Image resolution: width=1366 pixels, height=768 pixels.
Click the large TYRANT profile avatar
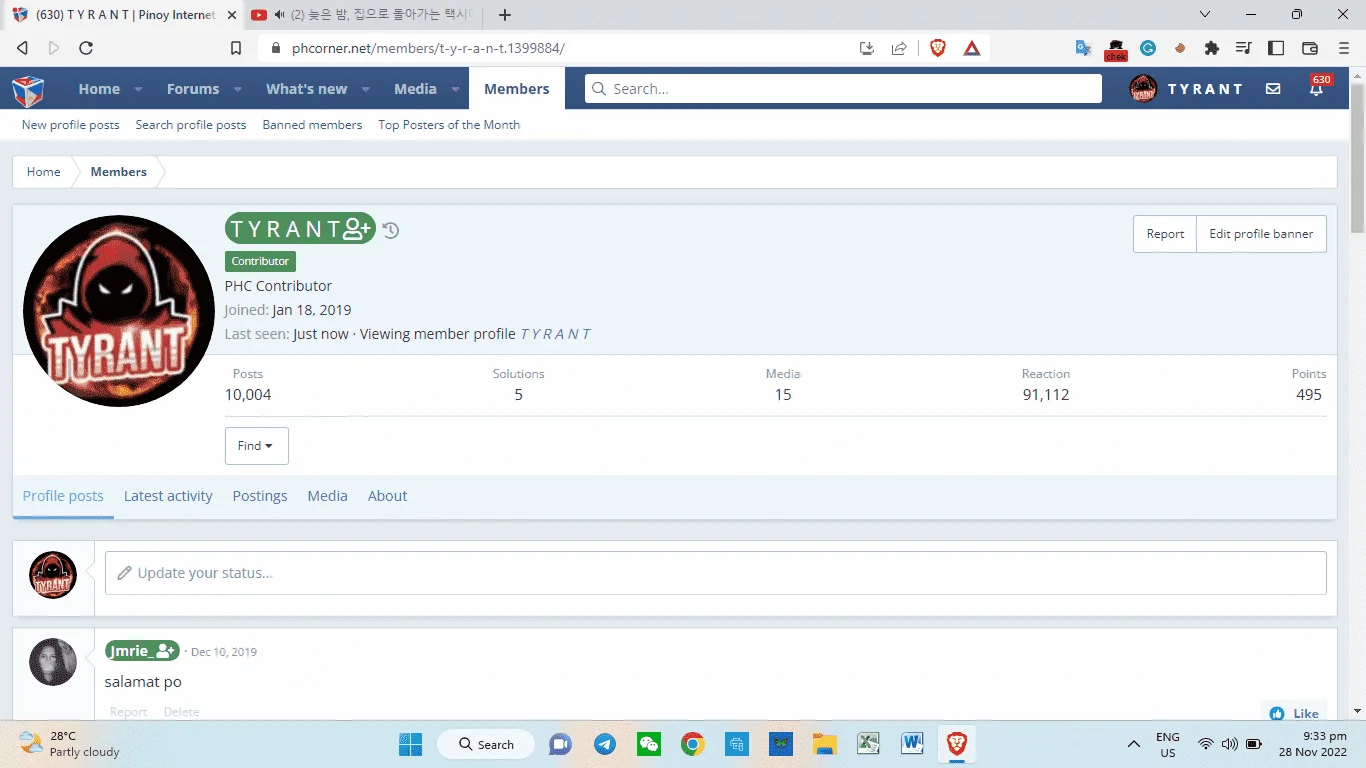click(x=119, y=311)
